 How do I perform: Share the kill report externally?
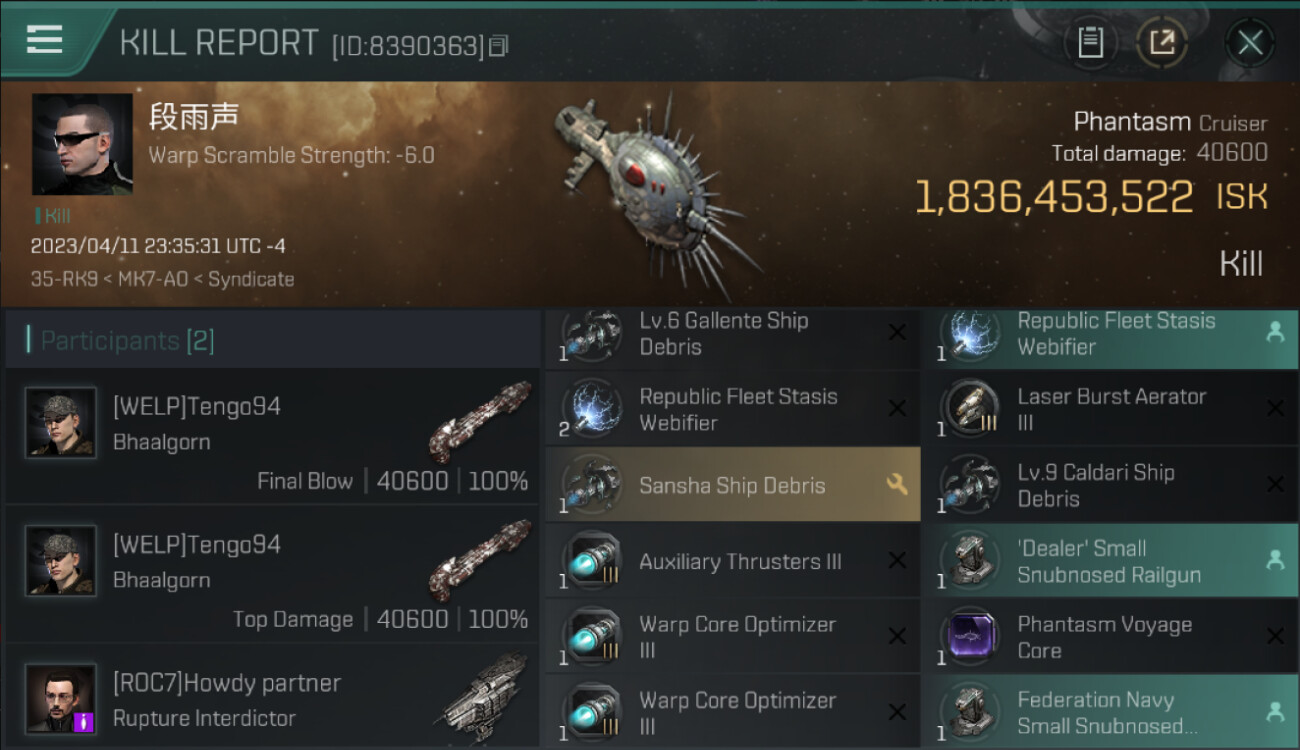1161,43
